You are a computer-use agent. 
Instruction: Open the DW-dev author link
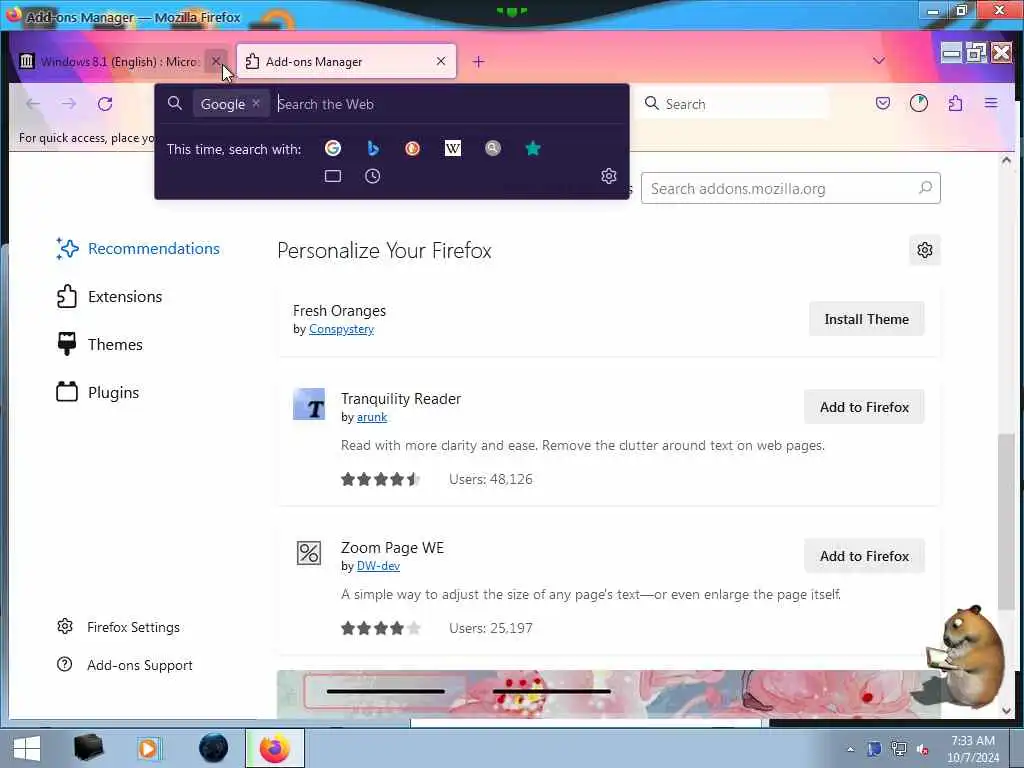click(x=378, y=566)
